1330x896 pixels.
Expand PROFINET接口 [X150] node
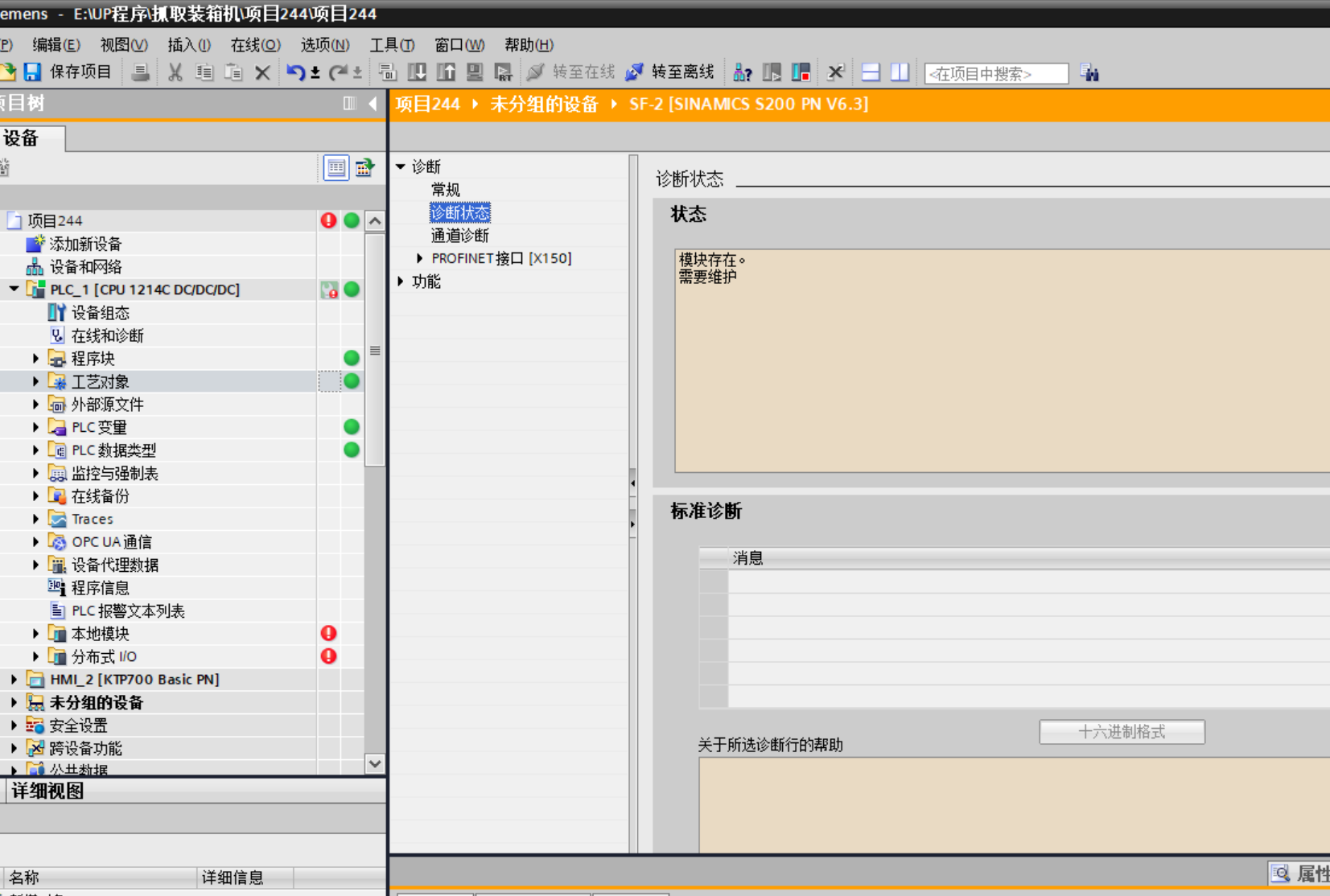(x=419, y=258)
